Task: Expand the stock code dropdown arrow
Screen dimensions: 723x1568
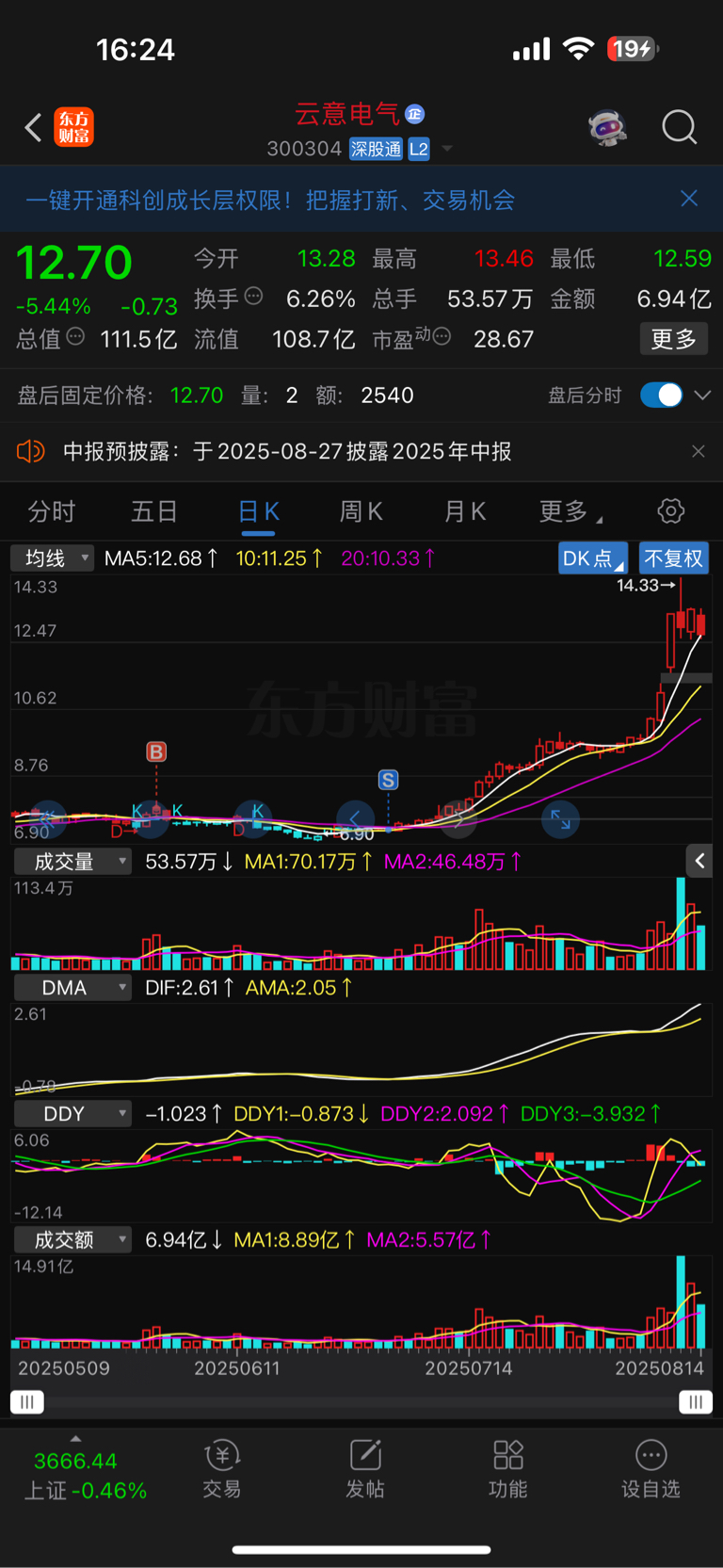Action: [447, 149]
